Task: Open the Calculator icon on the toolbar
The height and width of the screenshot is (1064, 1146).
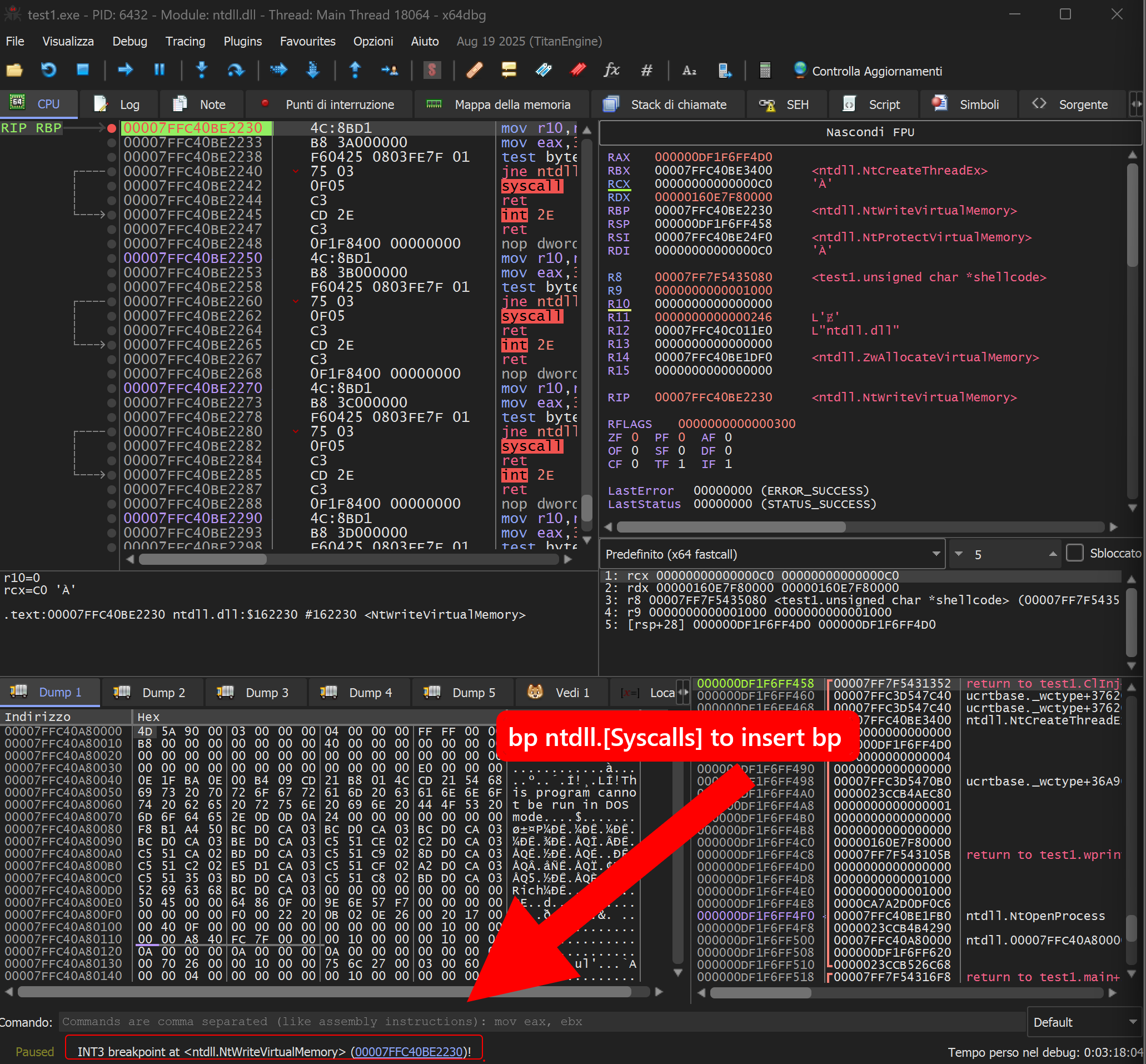Action: coord(764,70)
